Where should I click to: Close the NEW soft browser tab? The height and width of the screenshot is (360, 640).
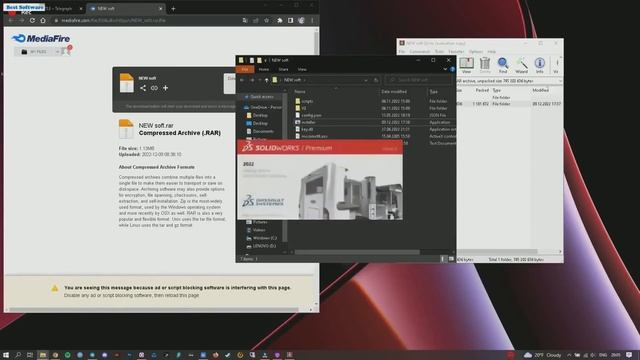(x=160, y=8)
